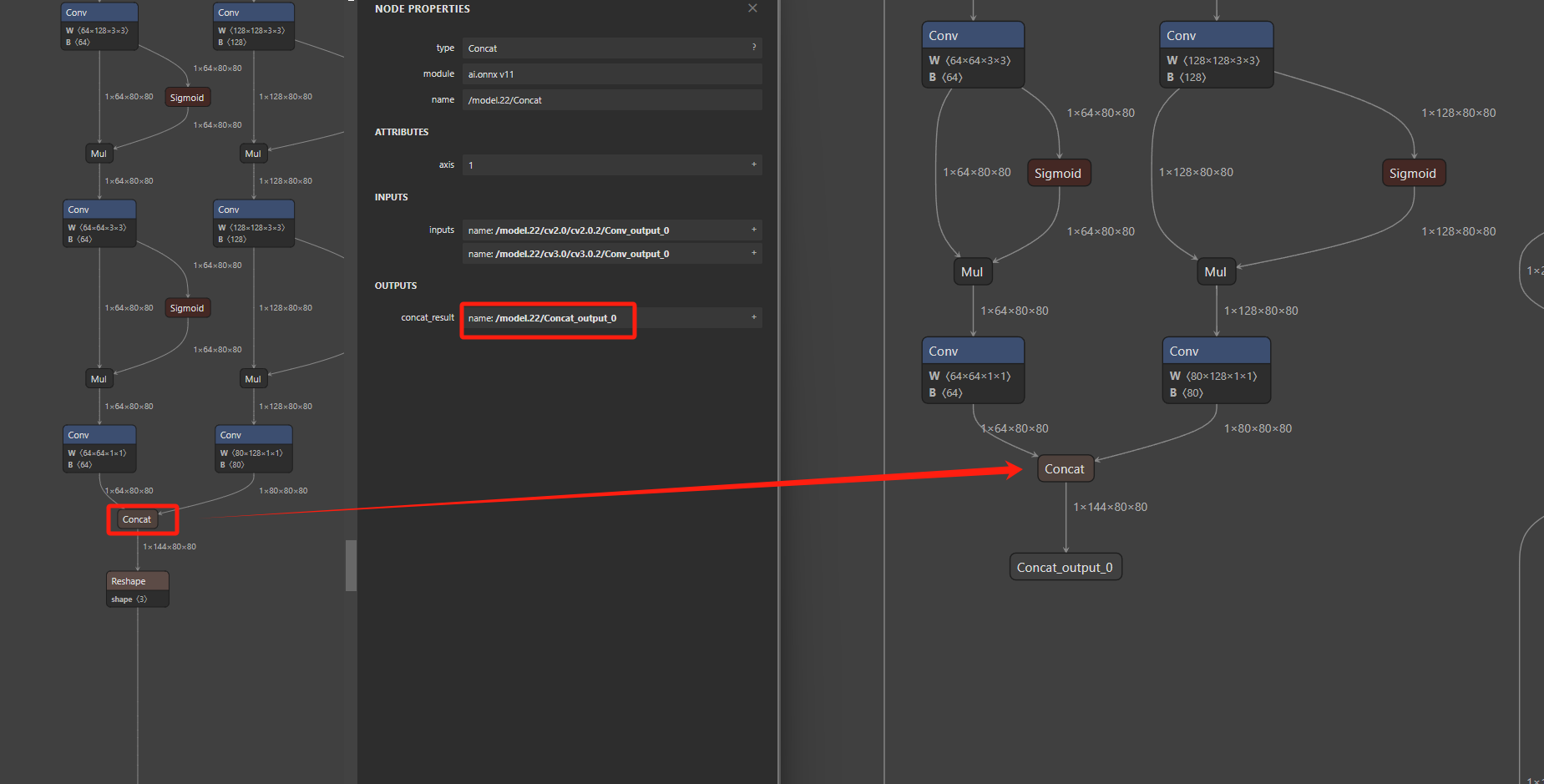Select the lower Sigmoid node in left graph
This screenshot has height=784, width=1544.
187,308
